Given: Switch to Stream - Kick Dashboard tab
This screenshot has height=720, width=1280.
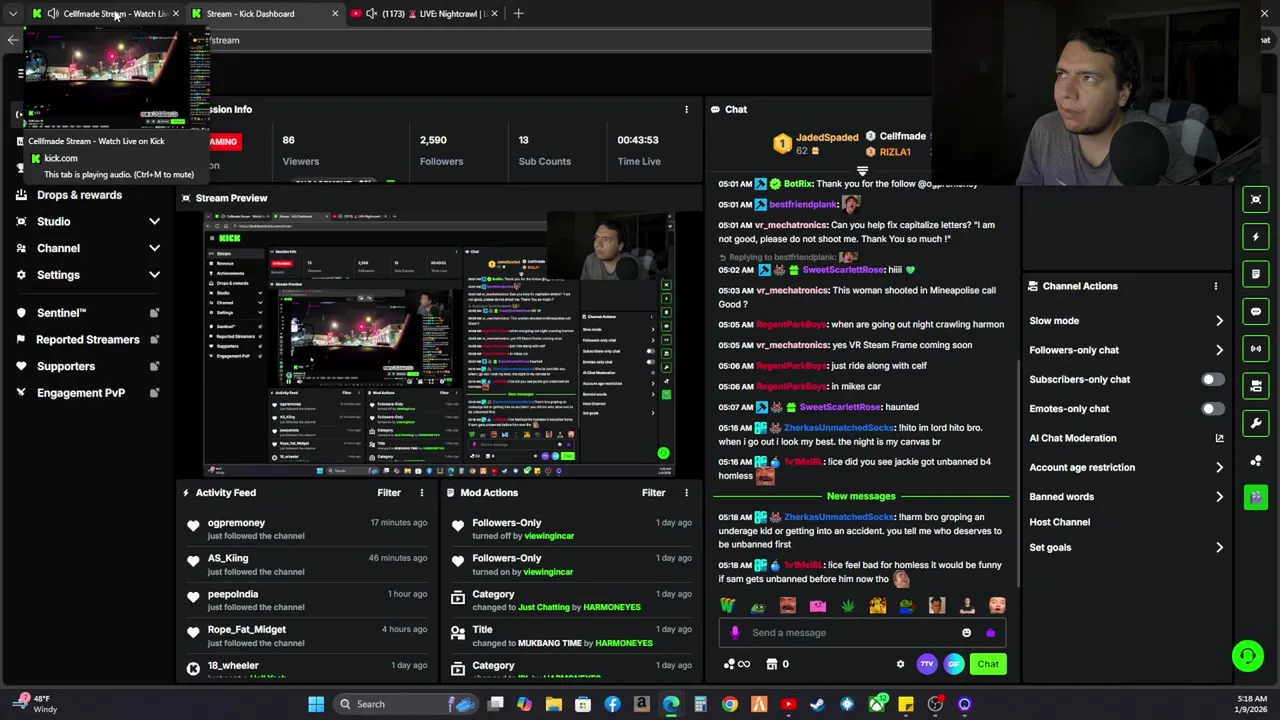Looking at the screenshot, I should click(x=264, y=13).
